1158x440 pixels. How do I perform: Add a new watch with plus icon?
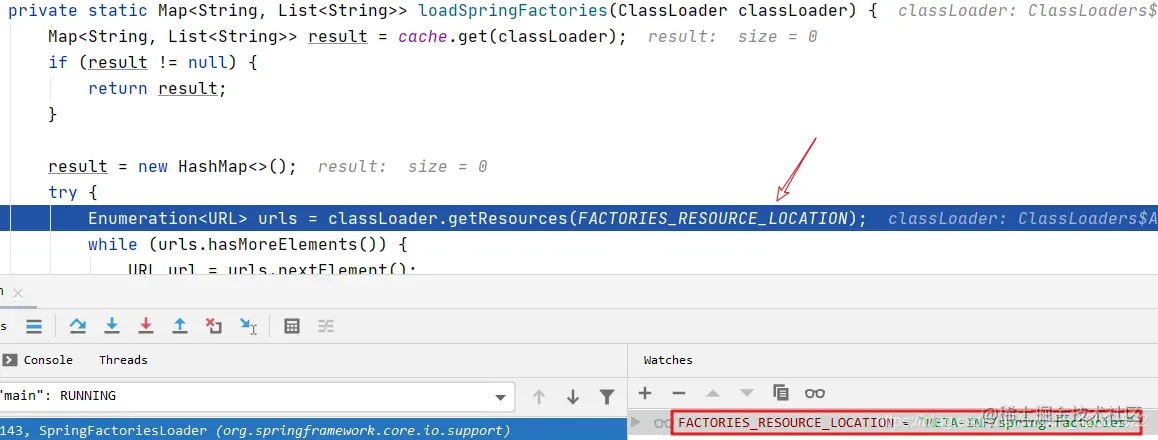tap(645, 393)
